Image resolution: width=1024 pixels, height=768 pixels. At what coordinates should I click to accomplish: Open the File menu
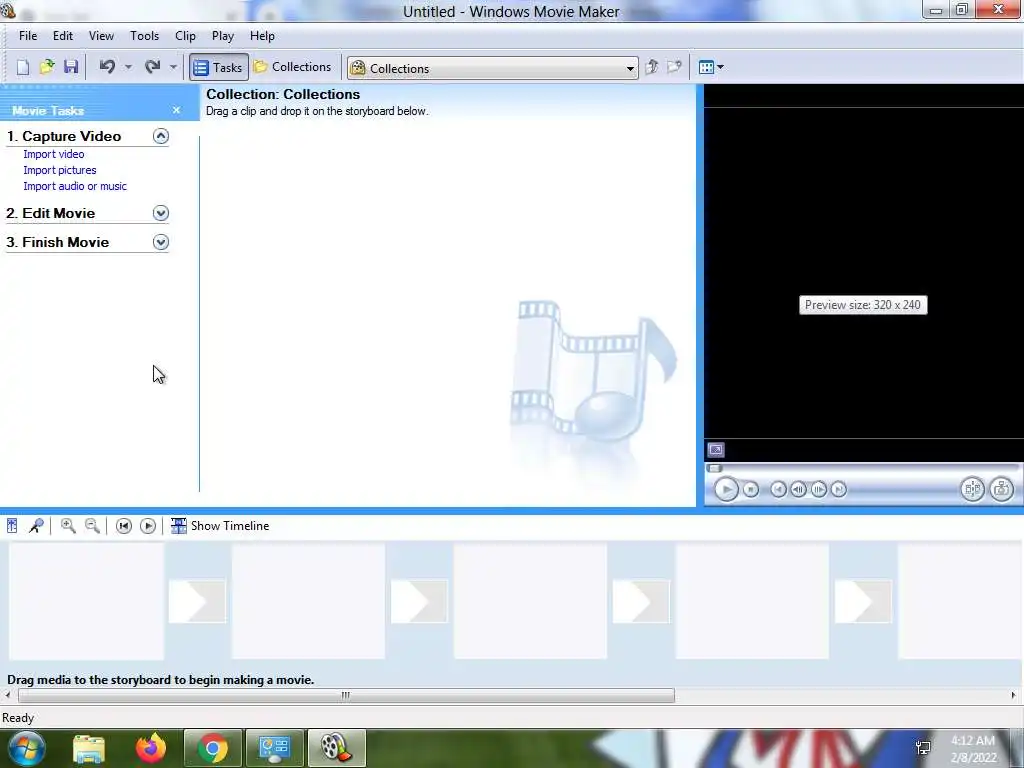click(28, 36)
